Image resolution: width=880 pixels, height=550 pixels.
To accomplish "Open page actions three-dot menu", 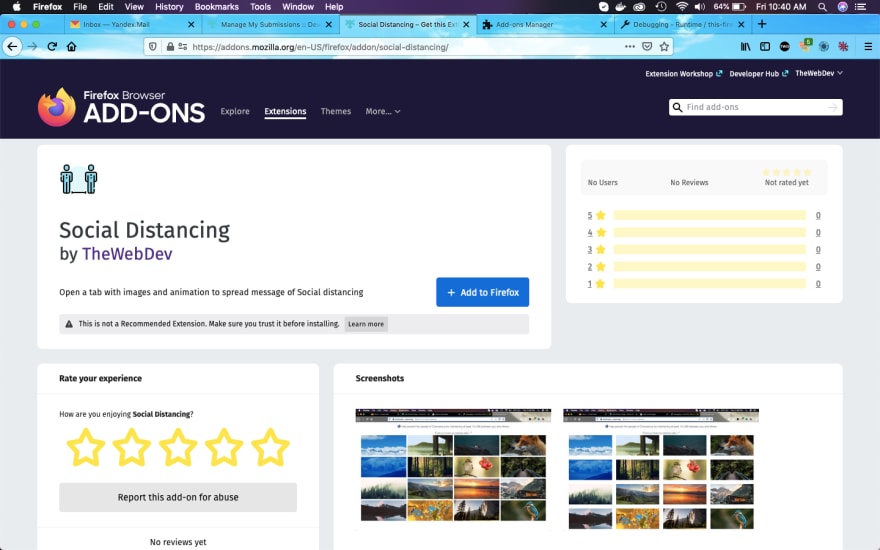I will coord(630,47).
